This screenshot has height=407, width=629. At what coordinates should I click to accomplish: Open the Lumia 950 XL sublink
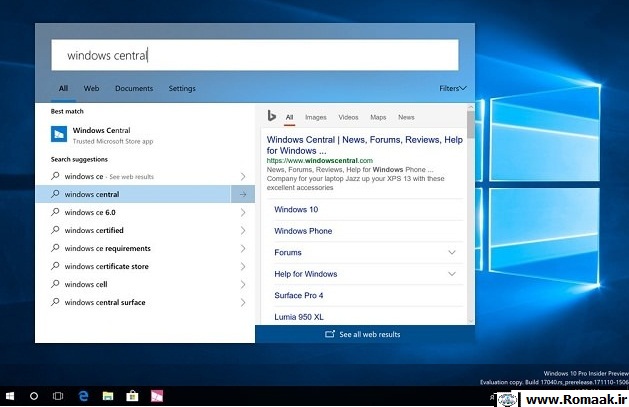click(299, 317)
